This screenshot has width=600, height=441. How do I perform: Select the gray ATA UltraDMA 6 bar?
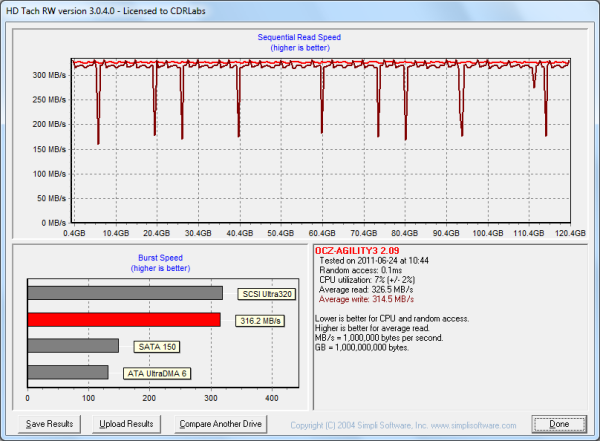68,372
